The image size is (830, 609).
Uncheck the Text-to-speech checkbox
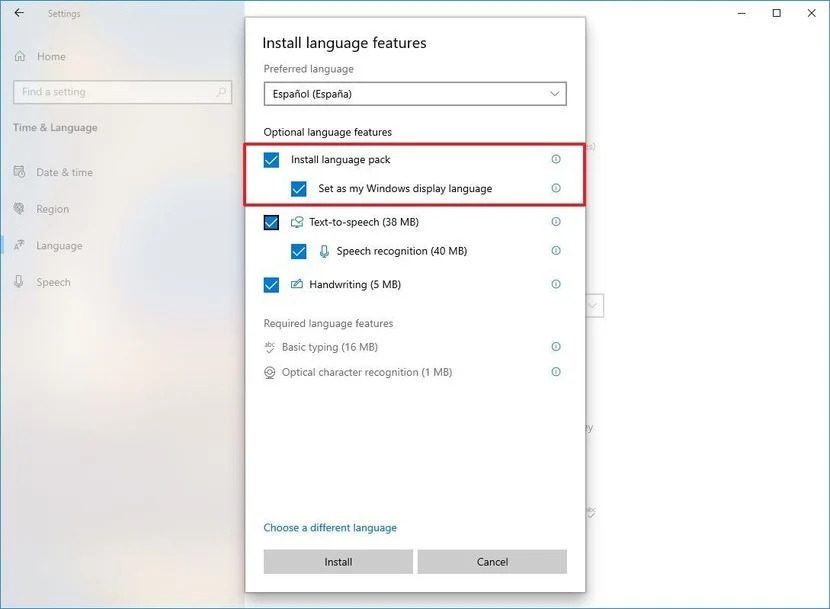(x=271, y=222)
